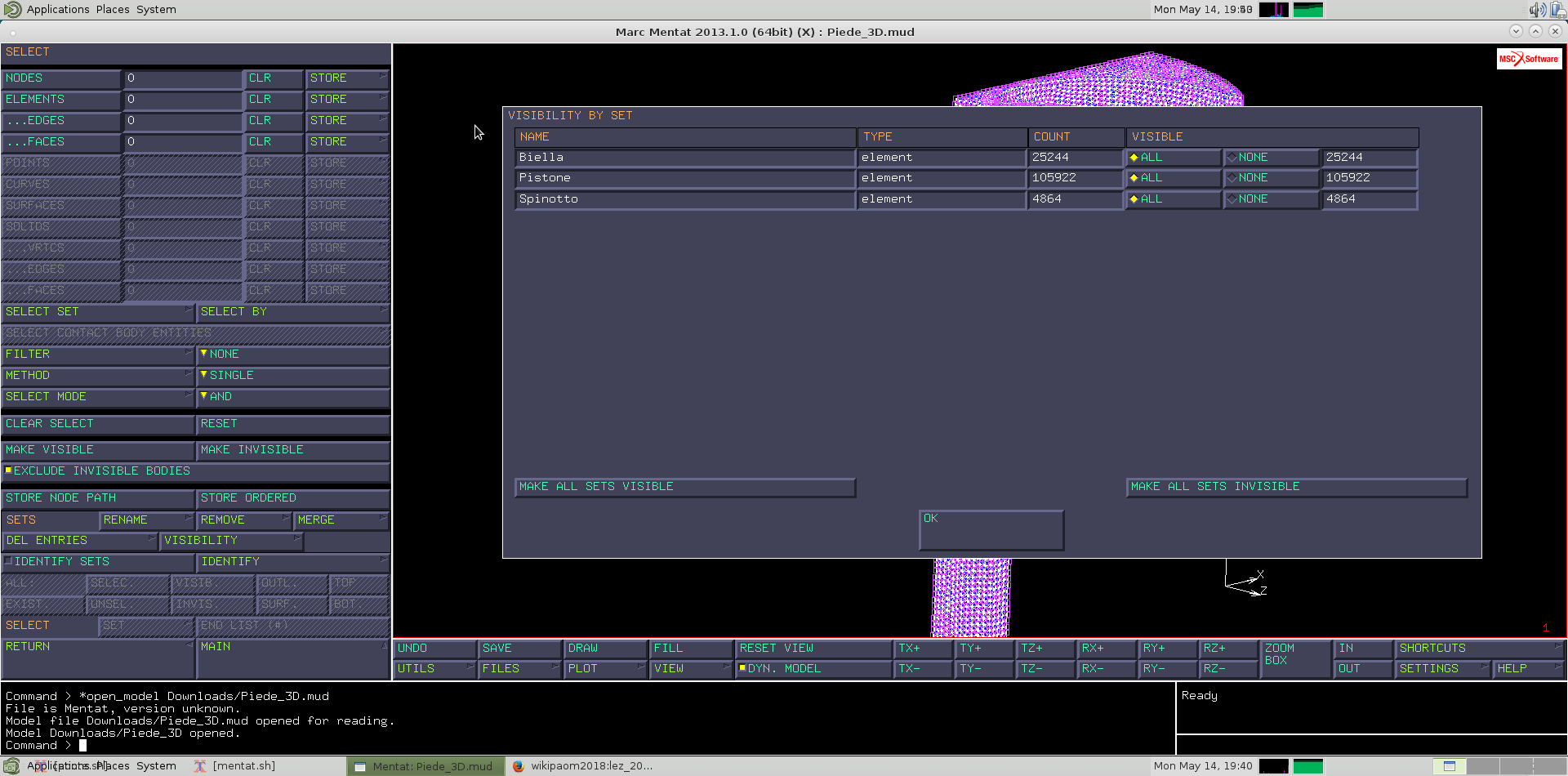The height and width of the screenshot is (776, 1568).
Task: Switch to Mentat: Piede_3D.mud taskbar window
Action: [x=425, y=766]
